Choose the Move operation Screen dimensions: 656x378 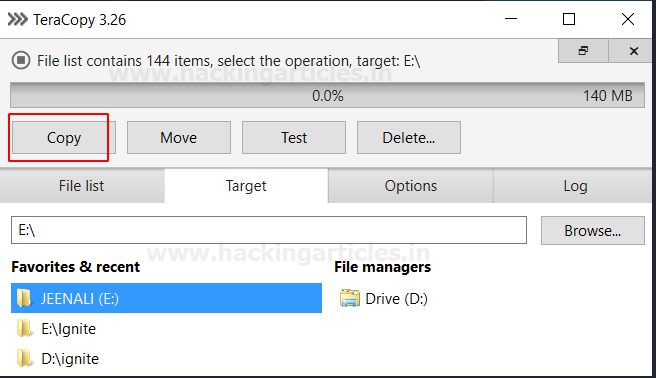tap(179, 138)
